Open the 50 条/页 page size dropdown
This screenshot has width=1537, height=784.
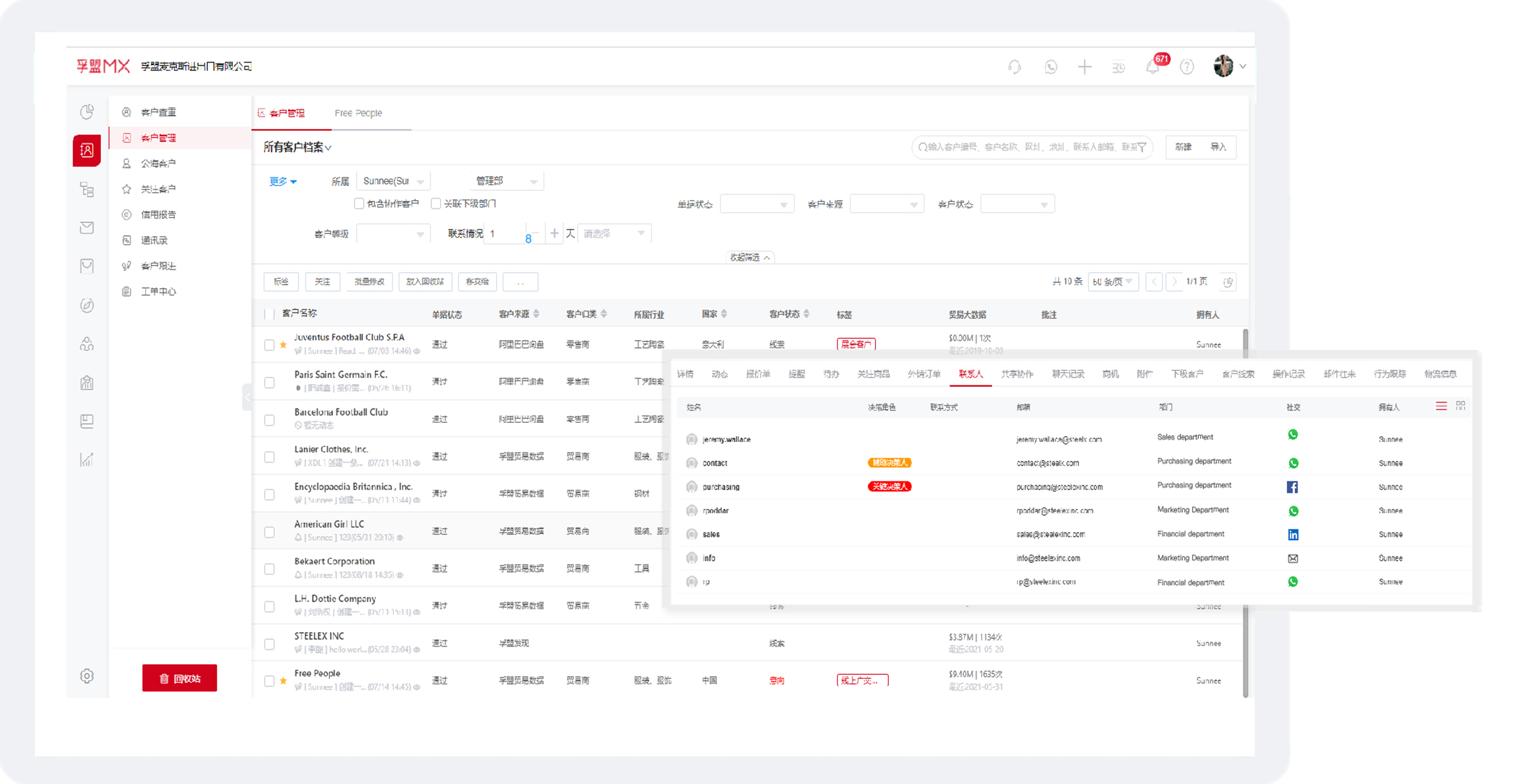(1113, 282)
